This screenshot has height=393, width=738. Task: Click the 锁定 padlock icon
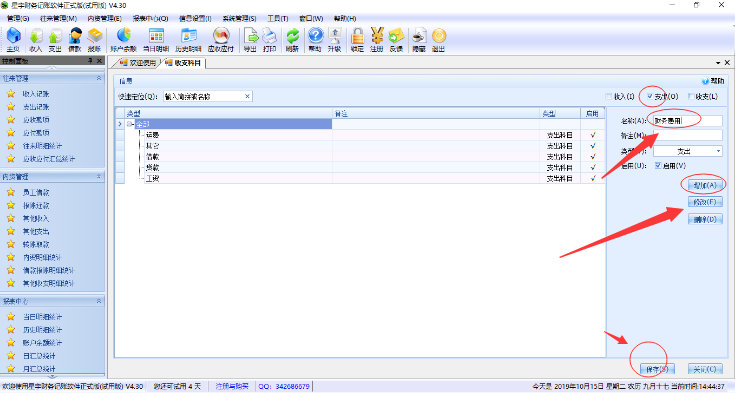coord(357,39)
